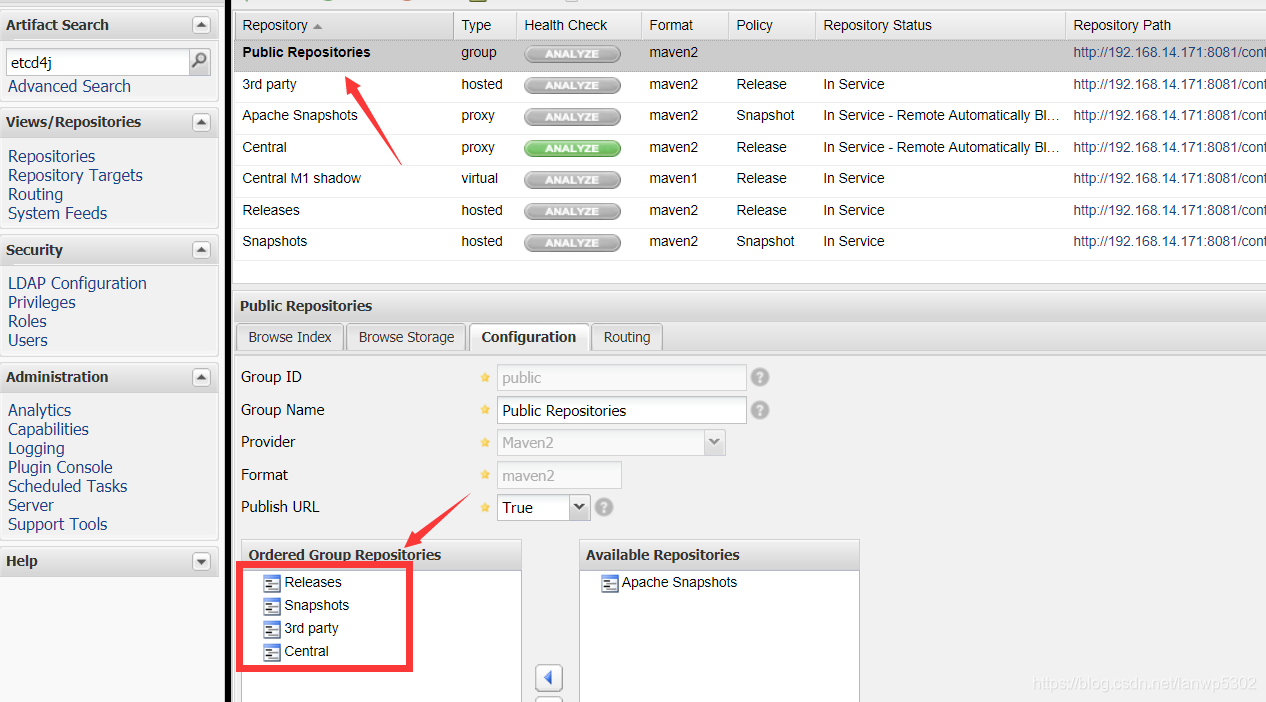Open LDAP Configuration

[x=77, y=283]
